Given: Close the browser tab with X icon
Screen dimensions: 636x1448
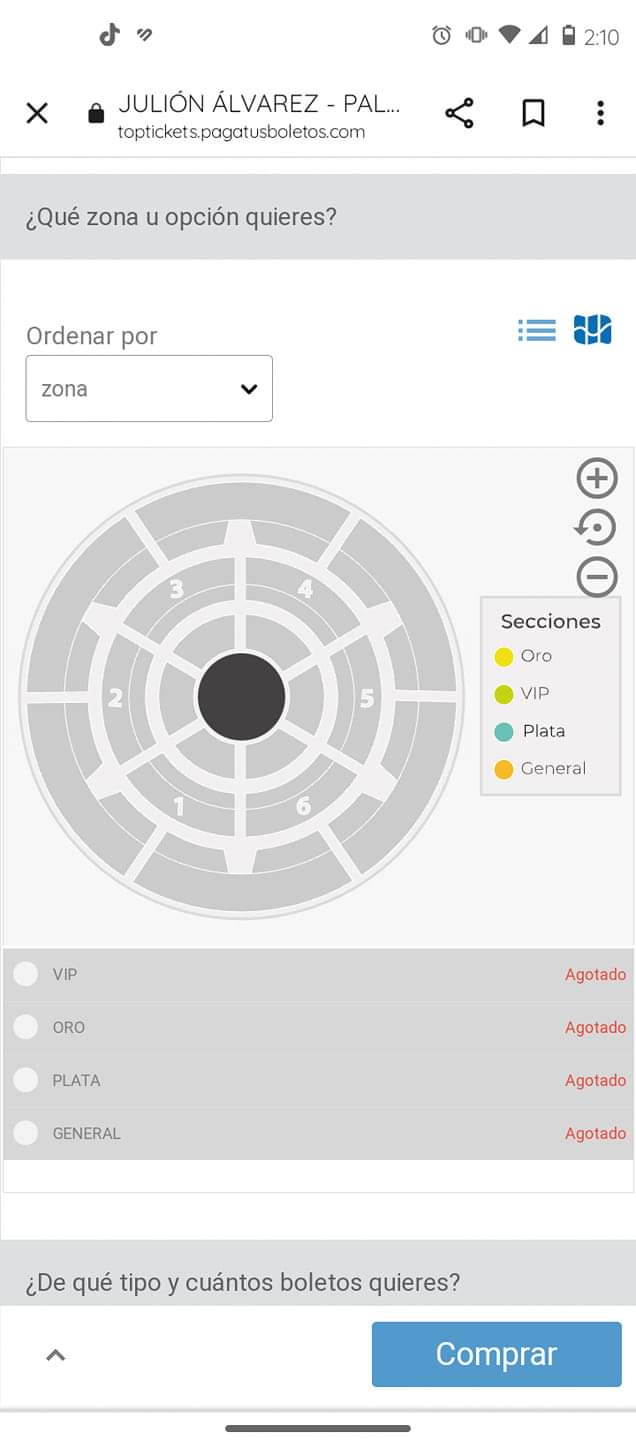Looking at the screenshot, I should 37,113.
